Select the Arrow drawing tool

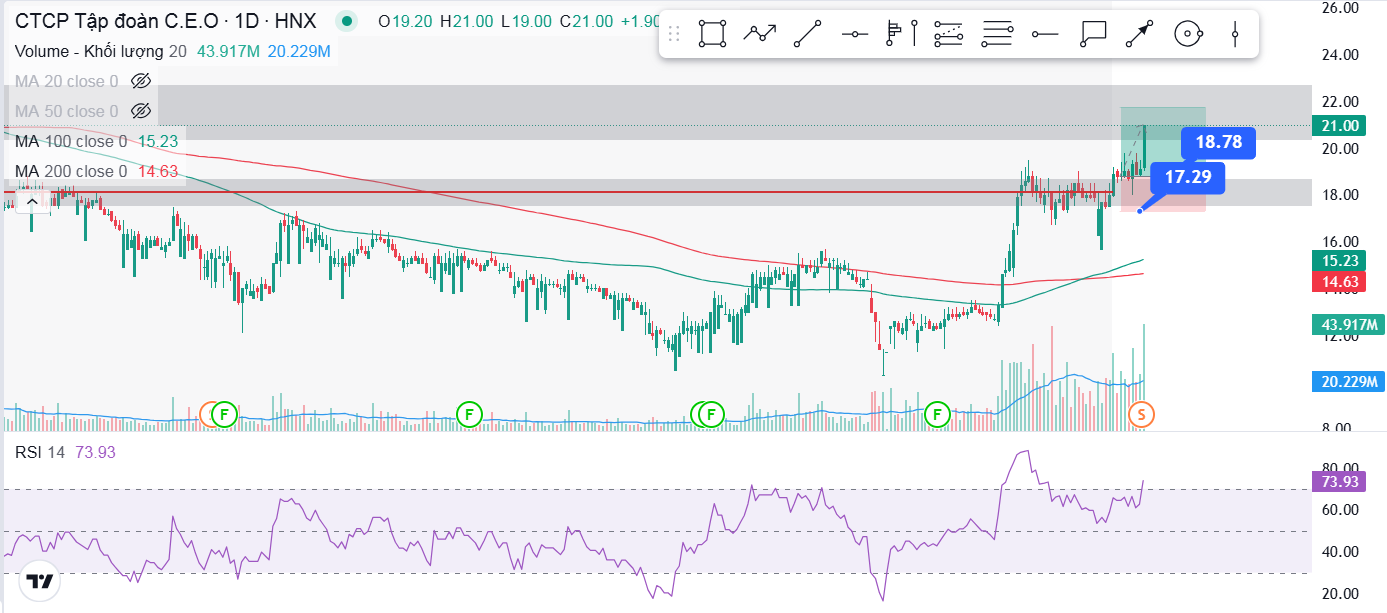coord(1139,34)
